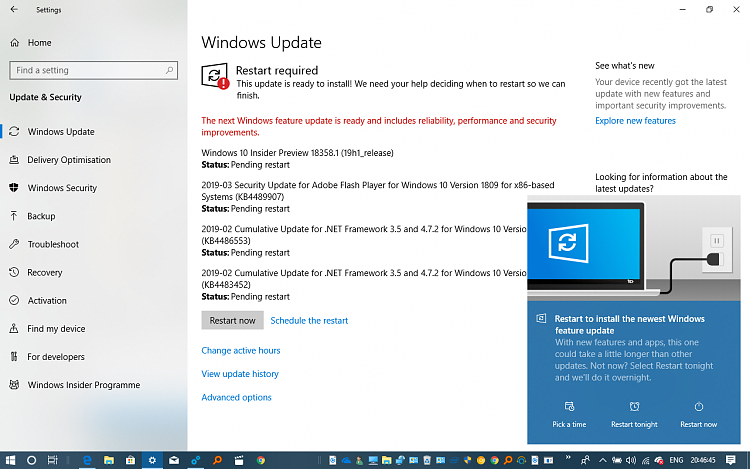
Task: Open the battery status tray icon
Action: (617, 460)
